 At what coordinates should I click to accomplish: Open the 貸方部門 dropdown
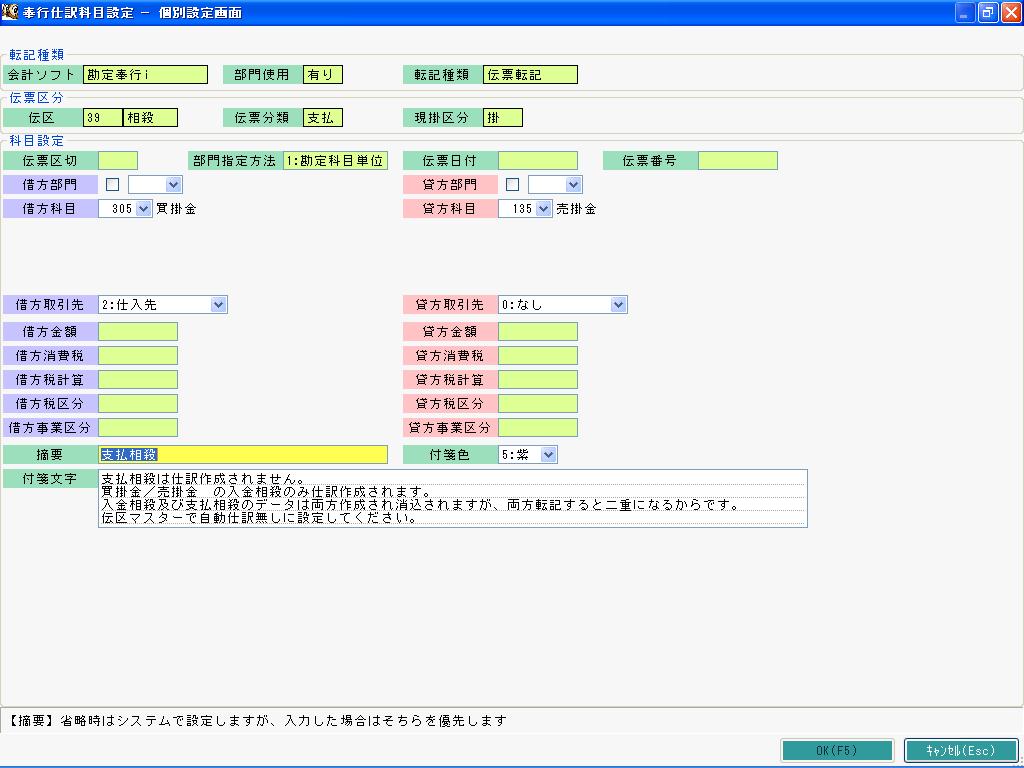tap(573, 185)
